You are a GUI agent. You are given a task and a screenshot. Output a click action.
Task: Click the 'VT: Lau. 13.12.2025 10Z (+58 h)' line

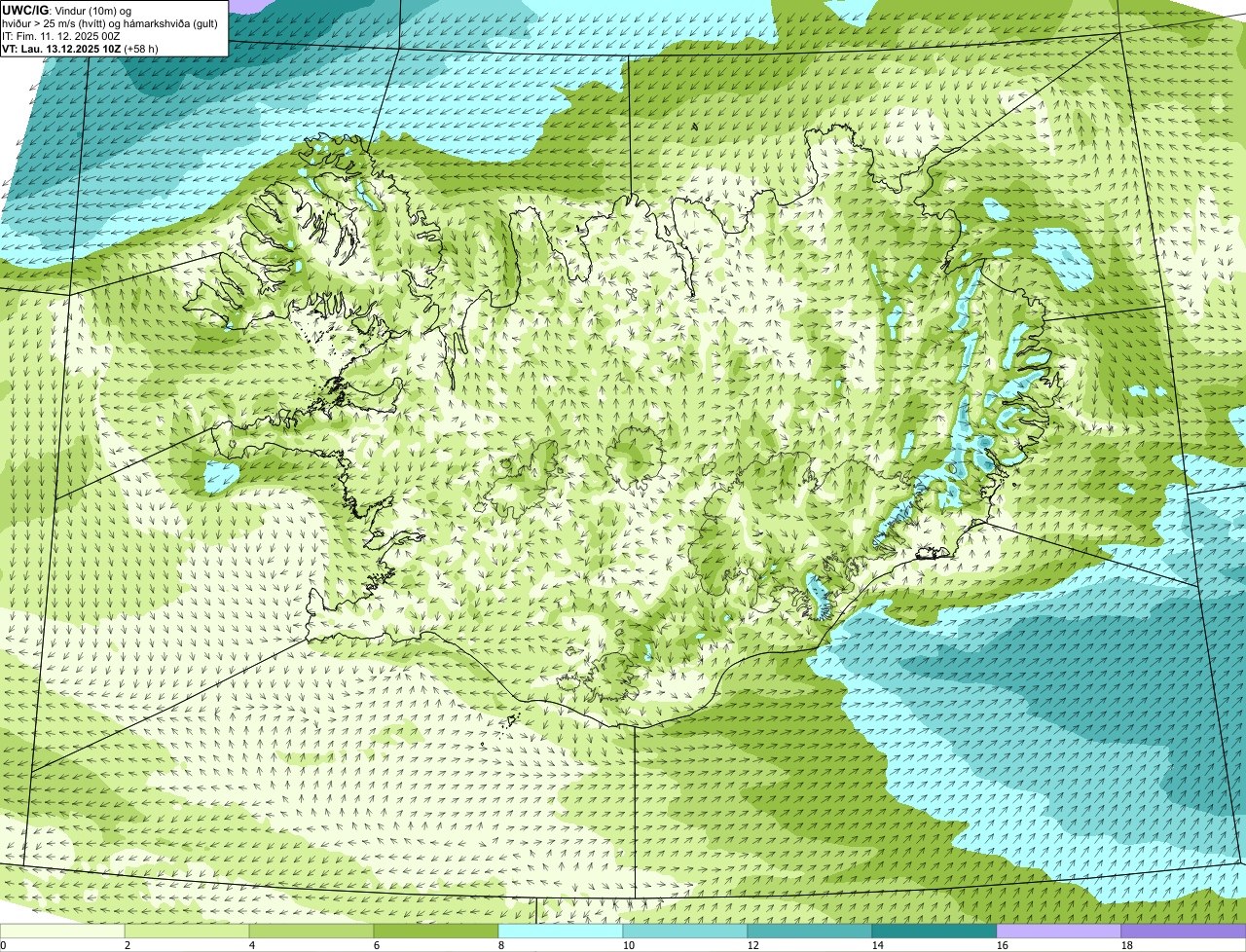80,49
